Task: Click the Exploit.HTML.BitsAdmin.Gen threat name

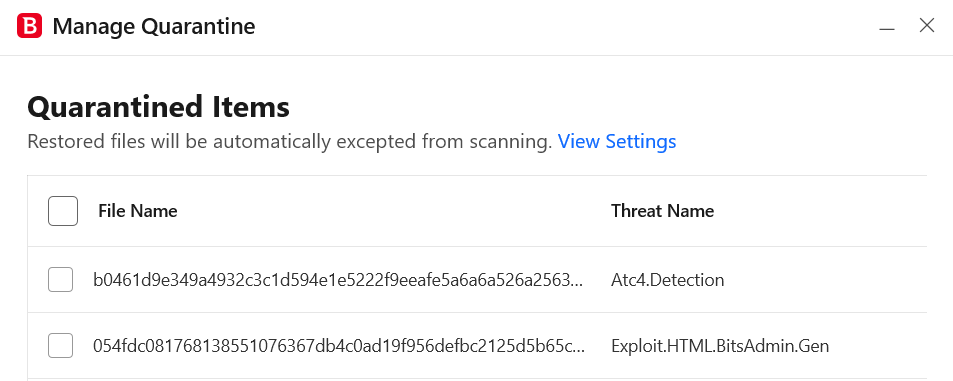Action: pos(720,346)
